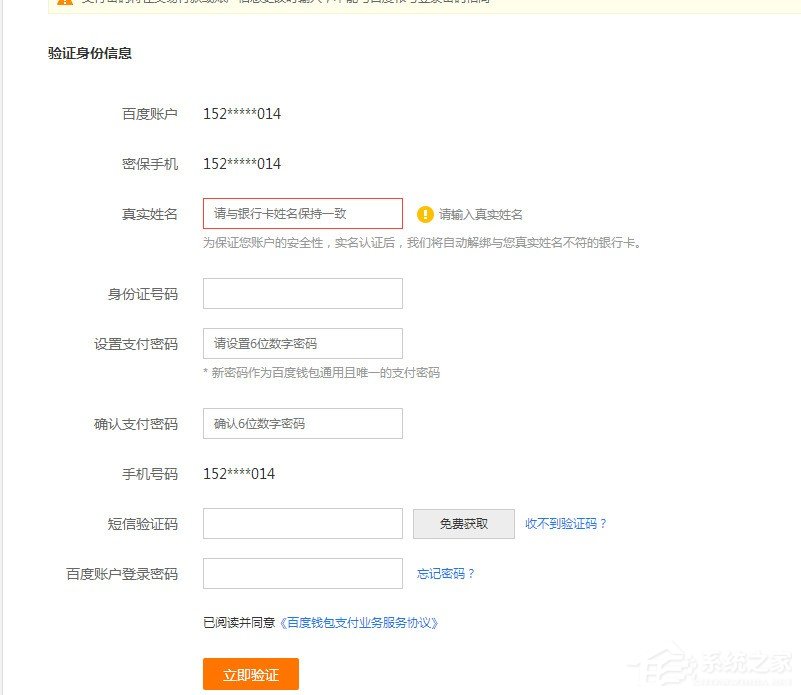
Task: Click the orange warning banner at the top
Action: 400,5
